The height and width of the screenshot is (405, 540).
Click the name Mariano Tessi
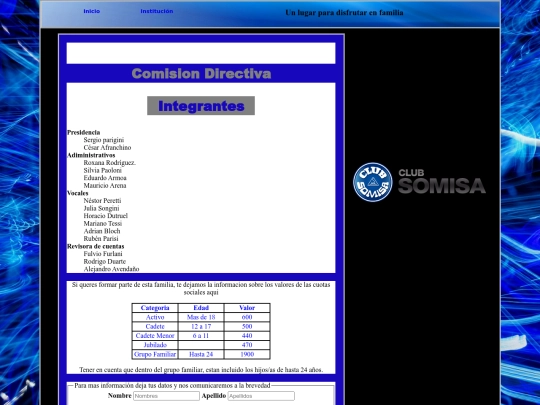(103, 223)
